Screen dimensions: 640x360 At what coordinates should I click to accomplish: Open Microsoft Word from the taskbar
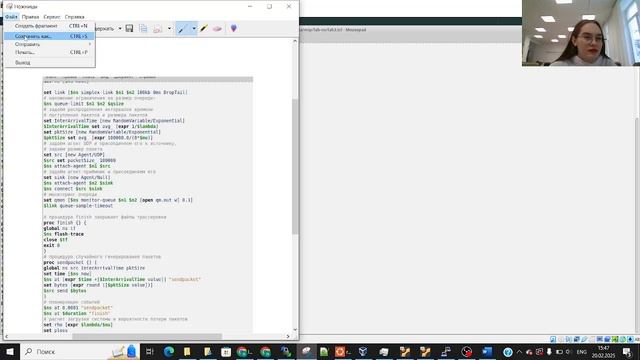pos(487,351)
